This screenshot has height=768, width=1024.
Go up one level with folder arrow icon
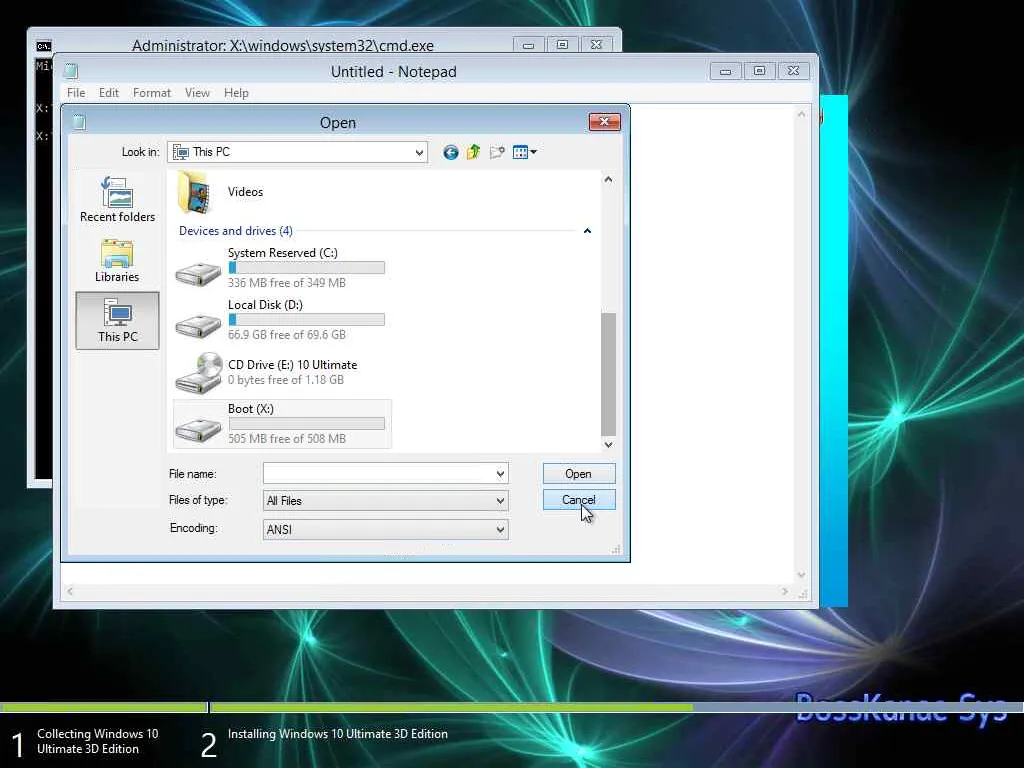click(x=473, y=152)
